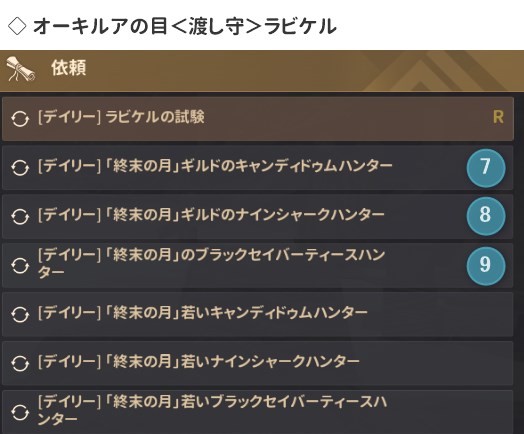Click the 依頼 section header
Image resolution: width=524 pixels, height=434 pixels.
click(262, 71)
